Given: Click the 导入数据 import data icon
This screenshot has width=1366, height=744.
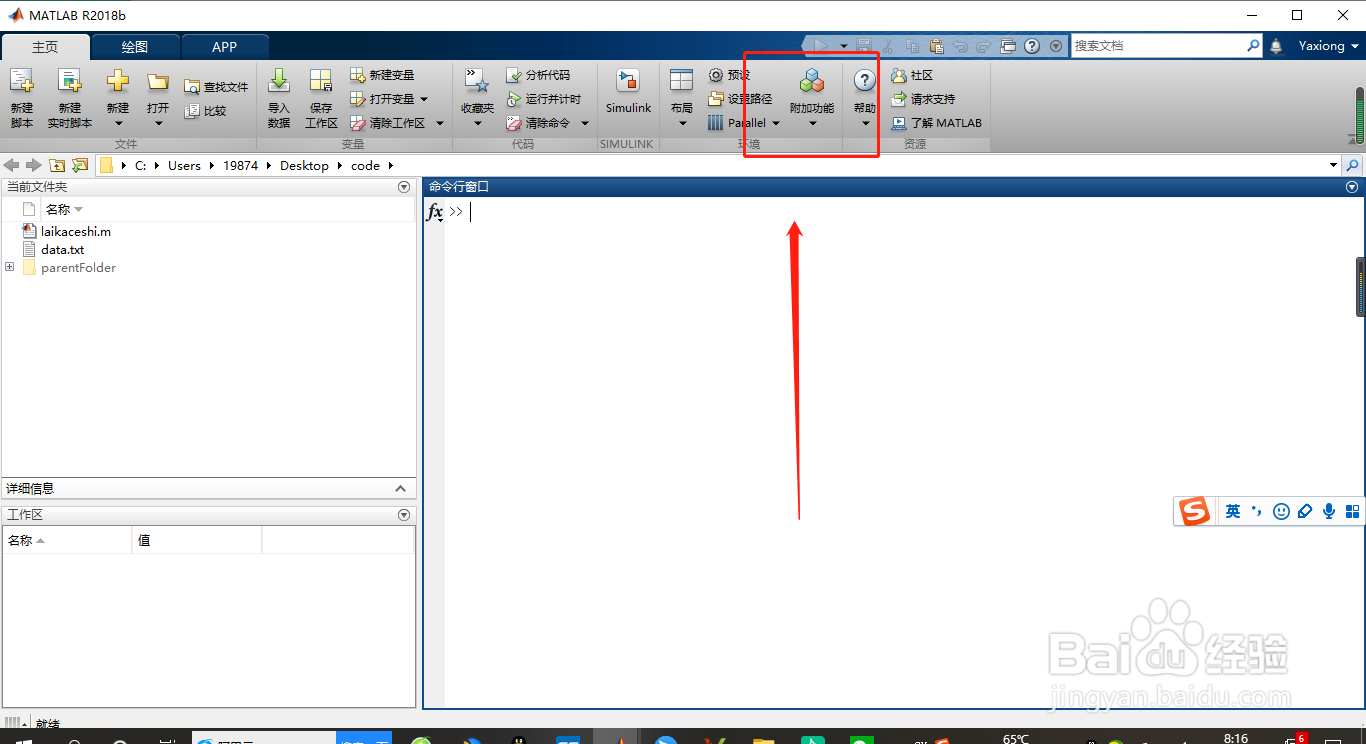Looking at the screenshot, I should coord(279,81).
